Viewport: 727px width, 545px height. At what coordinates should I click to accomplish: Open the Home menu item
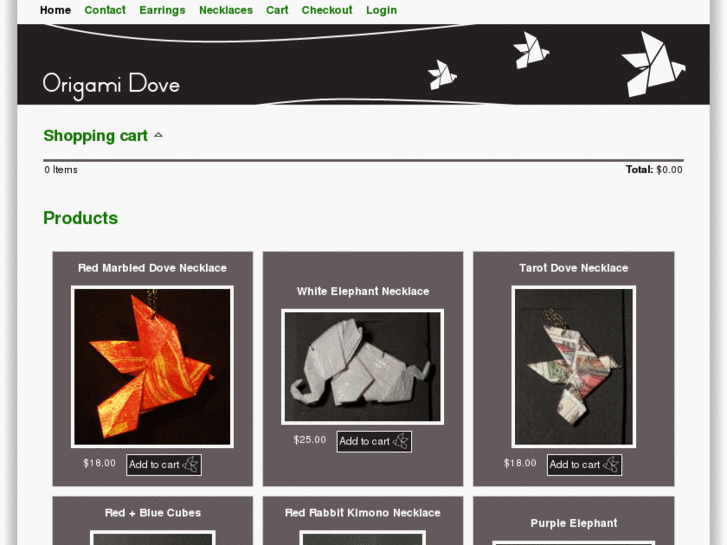click(x=55, y=10)
